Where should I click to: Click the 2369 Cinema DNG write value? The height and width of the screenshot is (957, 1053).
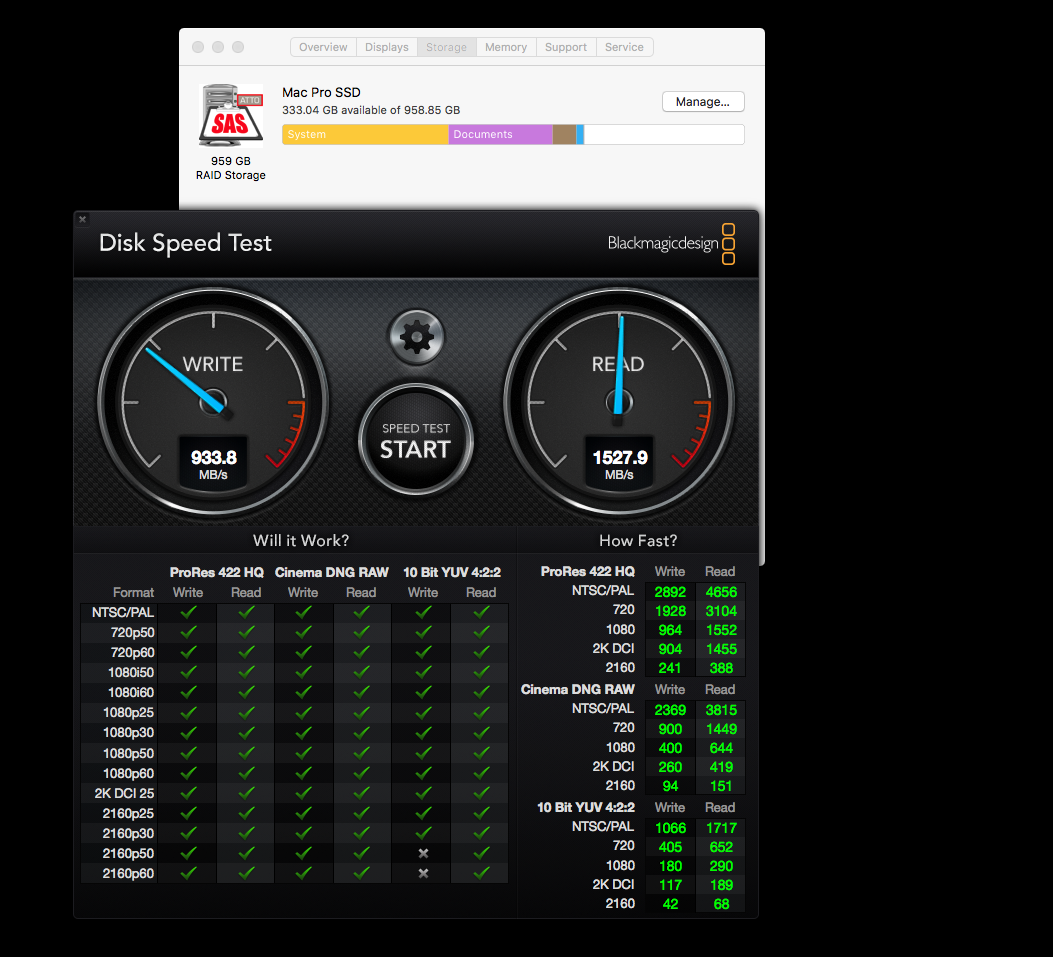click(670, 711)
